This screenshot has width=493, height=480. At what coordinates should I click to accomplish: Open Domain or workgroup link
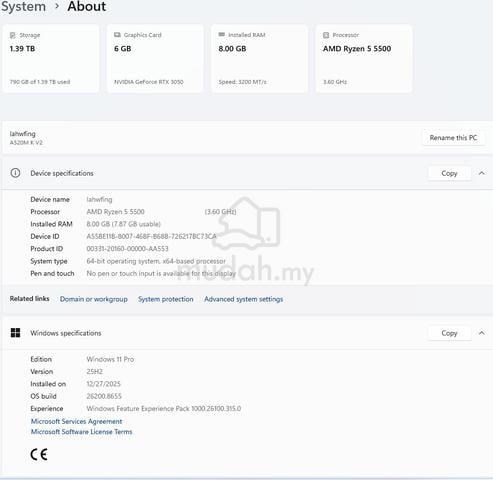94,299
